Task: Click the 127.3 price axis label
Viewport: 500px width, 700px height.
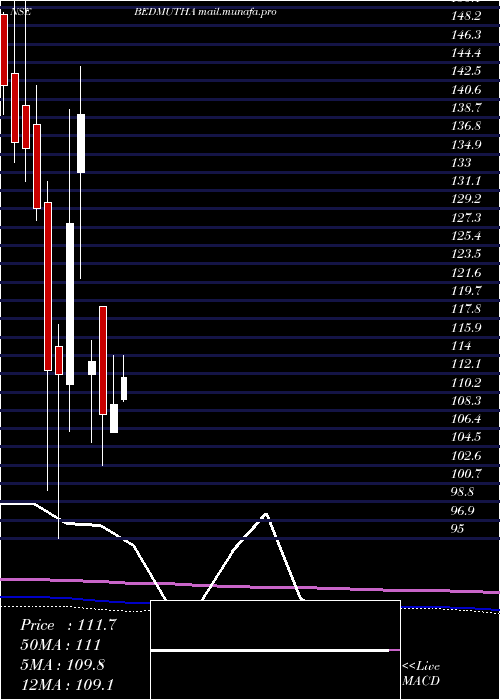Action: pyautogui.click(x=466, y=217)
